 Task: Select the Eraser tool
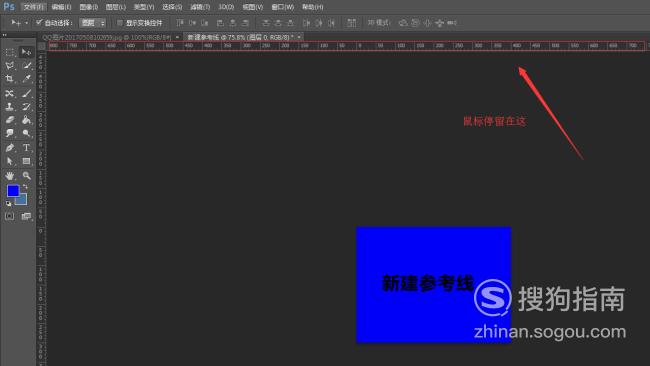click(10, 120)
